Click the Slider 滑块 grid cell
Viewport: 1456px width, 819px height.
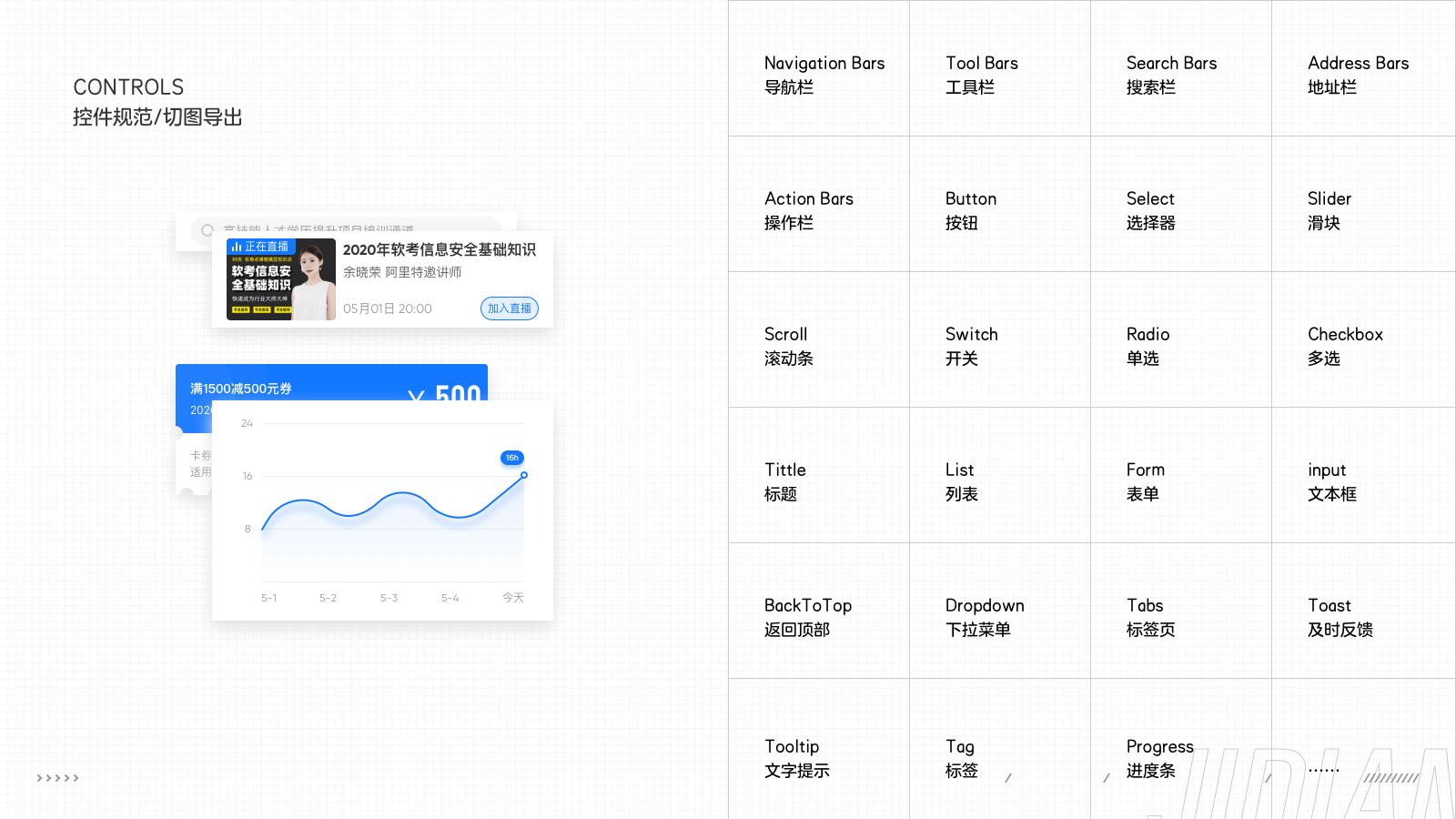click(x=1363, y=204)
